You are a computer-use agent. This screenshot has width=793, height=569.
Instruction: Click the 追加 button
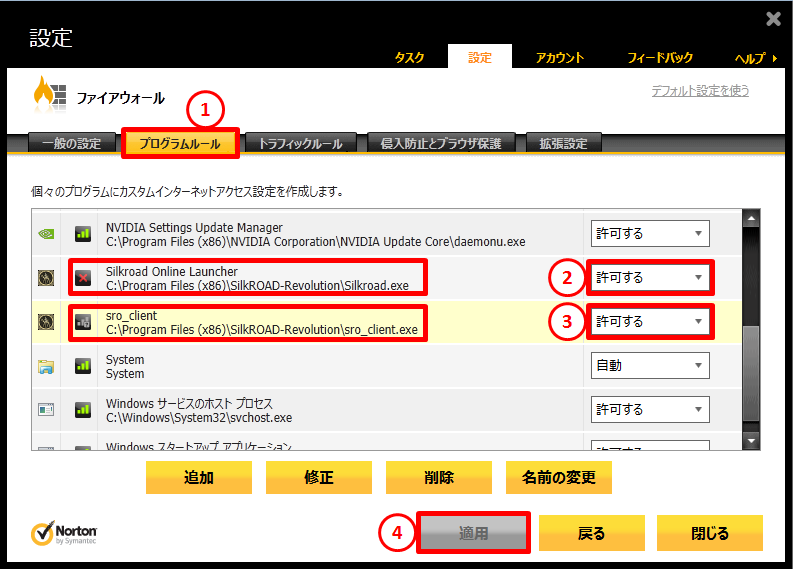pos(199,477)
